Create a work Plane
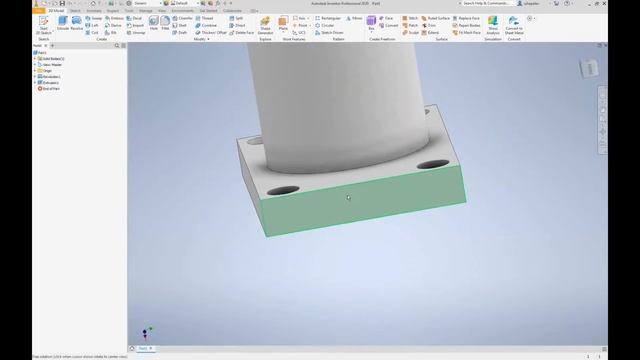The width and height of the screenshot is (640, 360). point(283,24)
